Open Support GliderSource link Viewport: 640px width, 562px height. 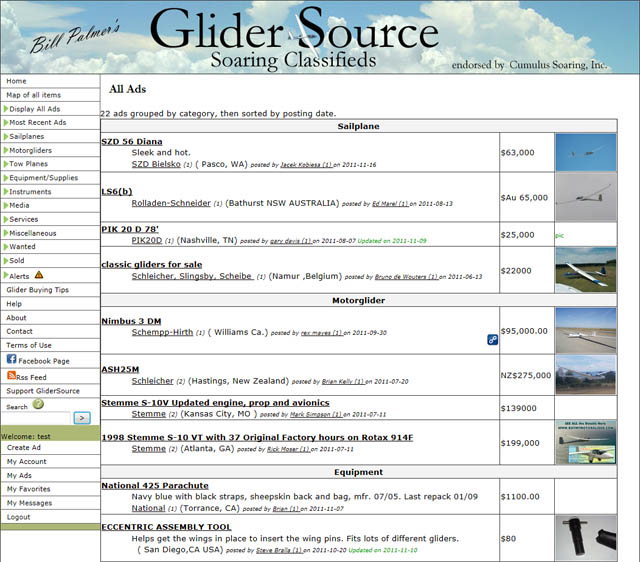point(43,391)
